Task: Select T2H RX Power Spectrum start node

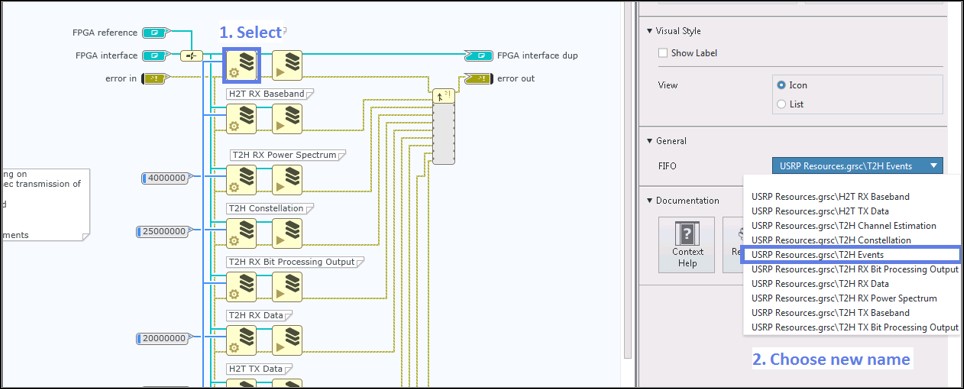Action: (287, 180)
